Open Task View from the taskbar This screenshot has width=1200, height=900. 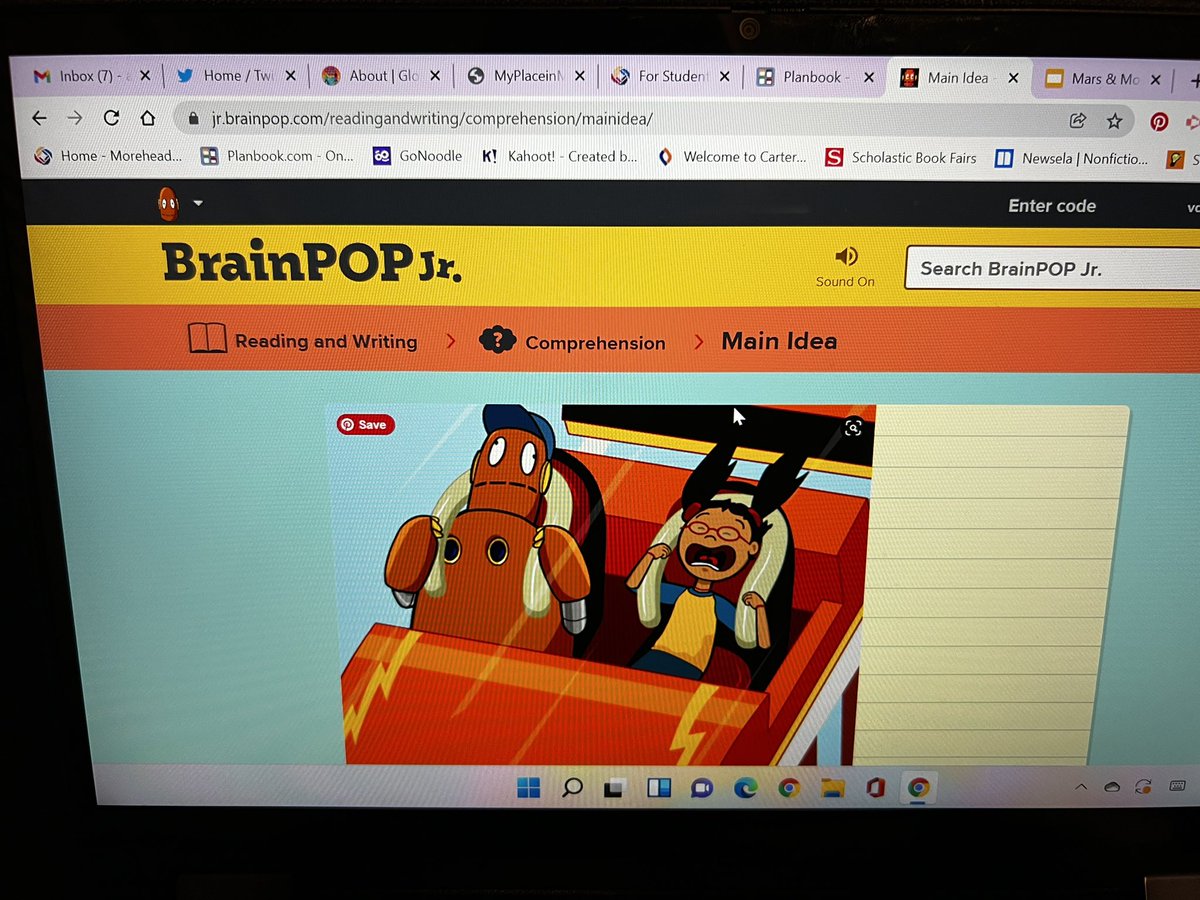click(x=615, y=789)
